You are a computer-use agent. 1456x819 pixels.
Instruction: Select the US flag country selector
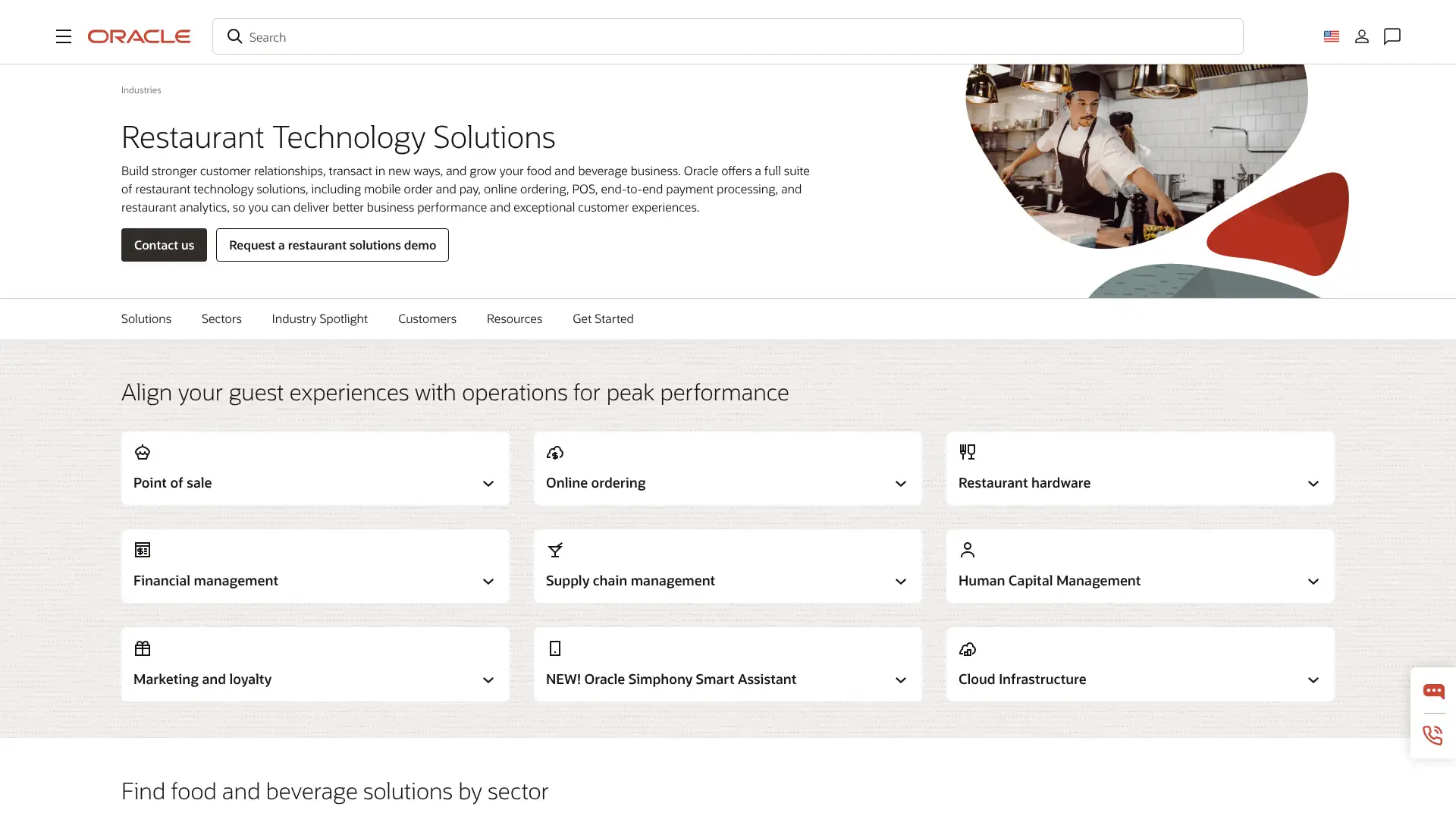click(x=1331, y=36)
